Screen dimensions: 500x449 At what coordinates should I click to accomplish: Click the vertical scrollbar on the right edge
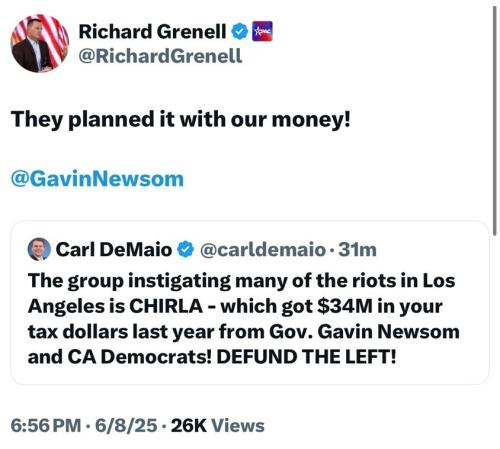(495, 121)
